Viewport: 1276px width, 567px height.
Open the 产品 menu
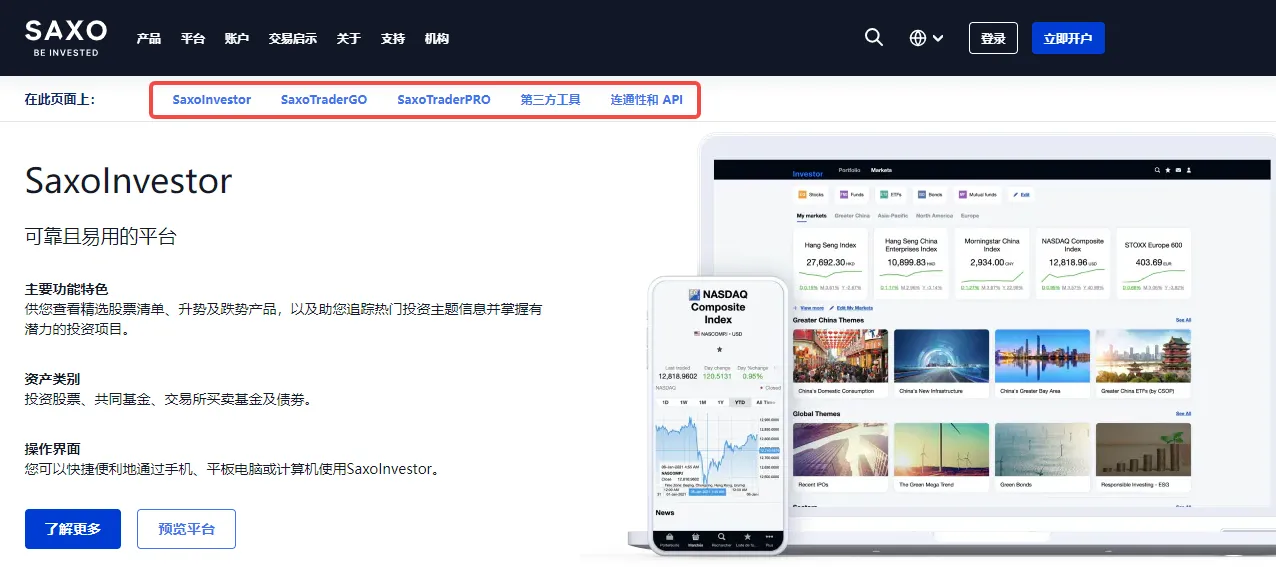[x=149, y=39]
